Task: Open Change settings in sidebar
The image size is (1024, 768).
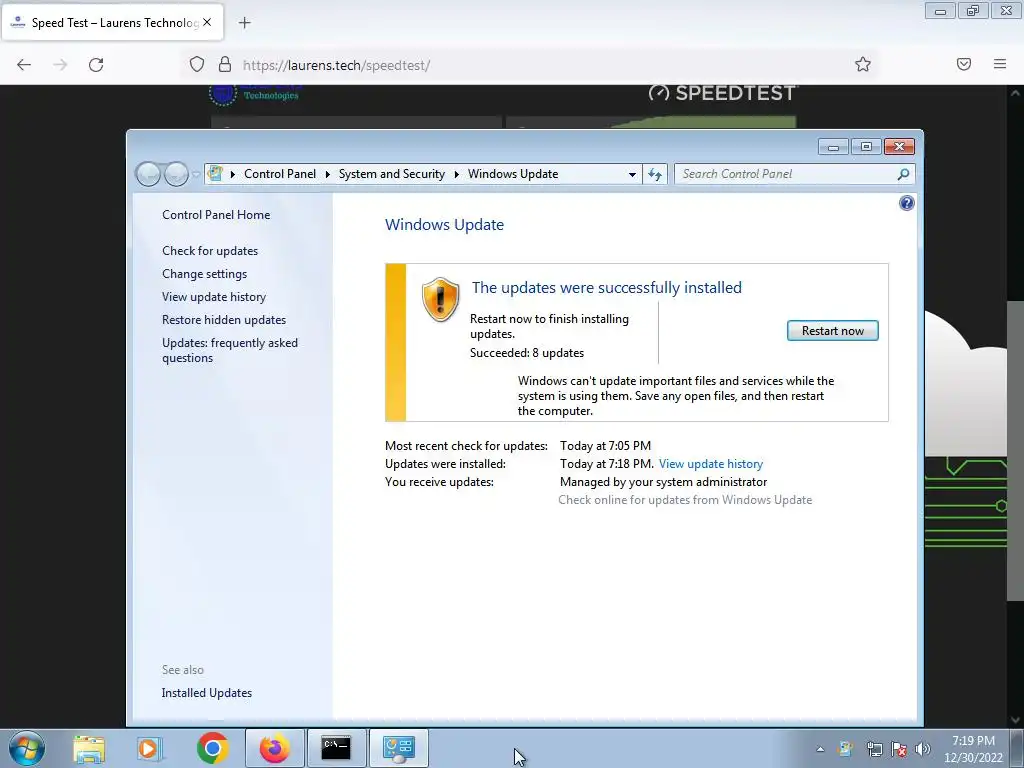Action: (x=204, y=274)
